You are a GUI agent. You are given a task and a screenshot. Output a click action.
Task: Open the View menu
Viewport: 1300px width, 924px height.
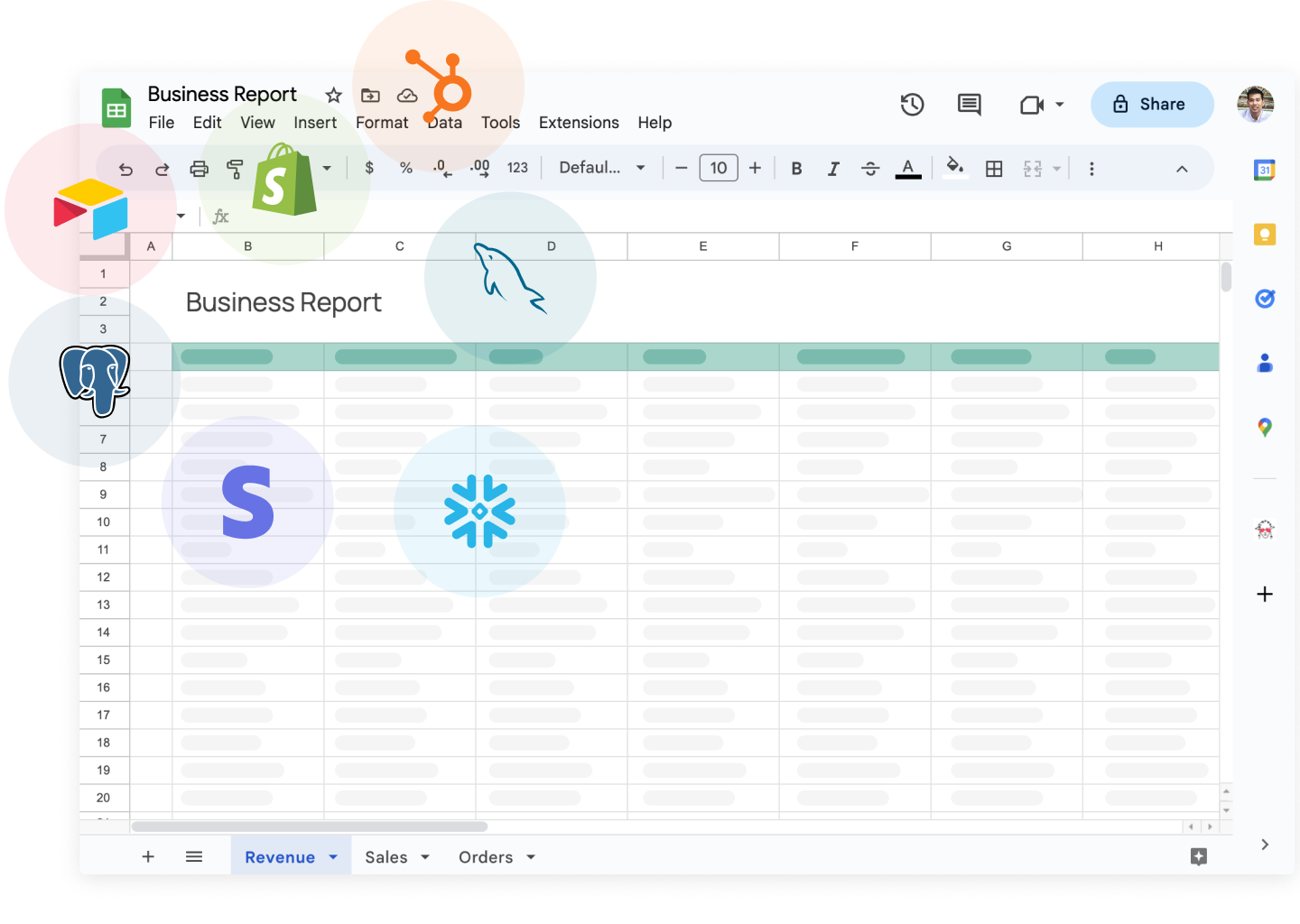tap(257, 123)
